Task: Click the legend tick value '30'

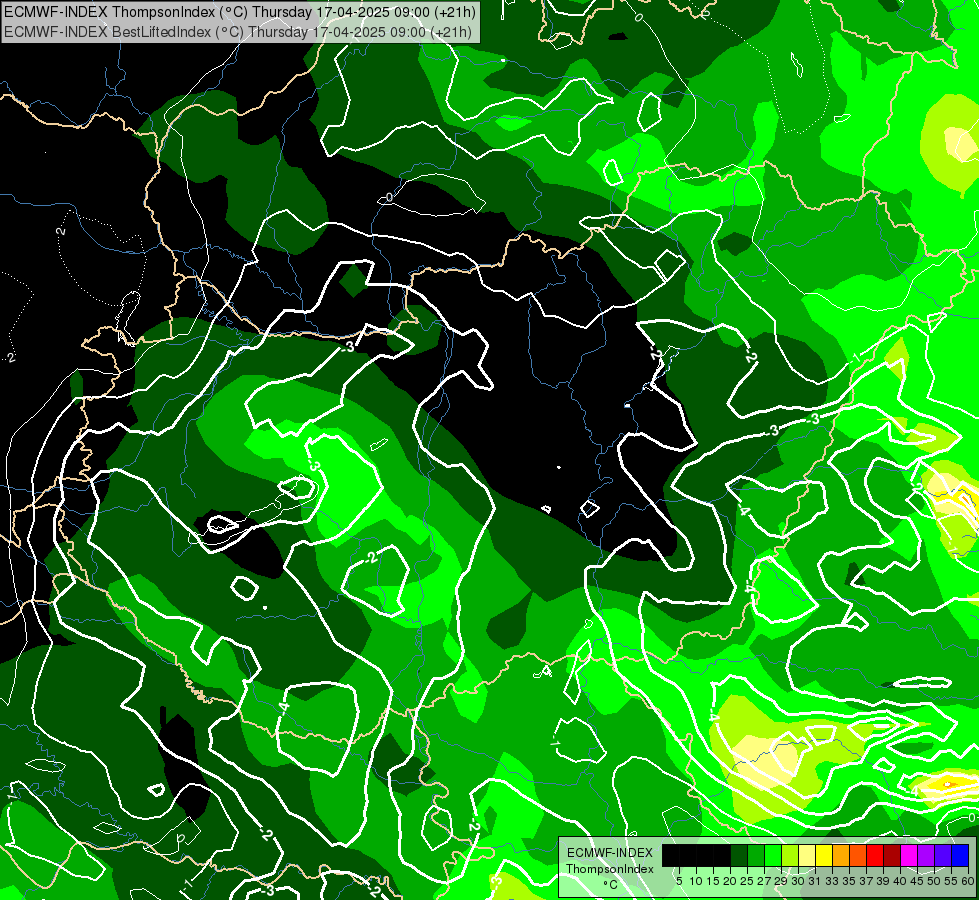Action: pos(798,881)
